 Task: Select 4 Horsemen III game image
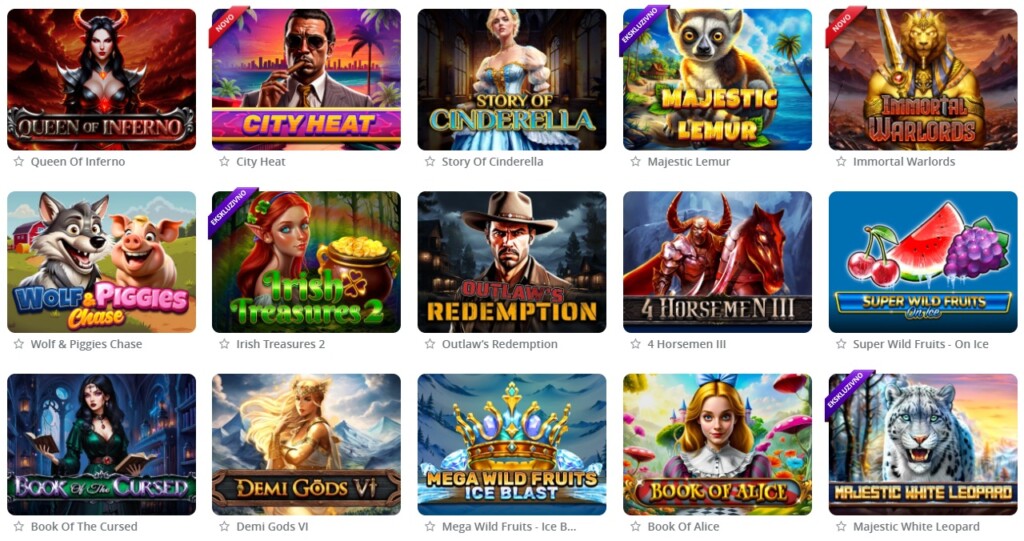(x=717, y=261)
